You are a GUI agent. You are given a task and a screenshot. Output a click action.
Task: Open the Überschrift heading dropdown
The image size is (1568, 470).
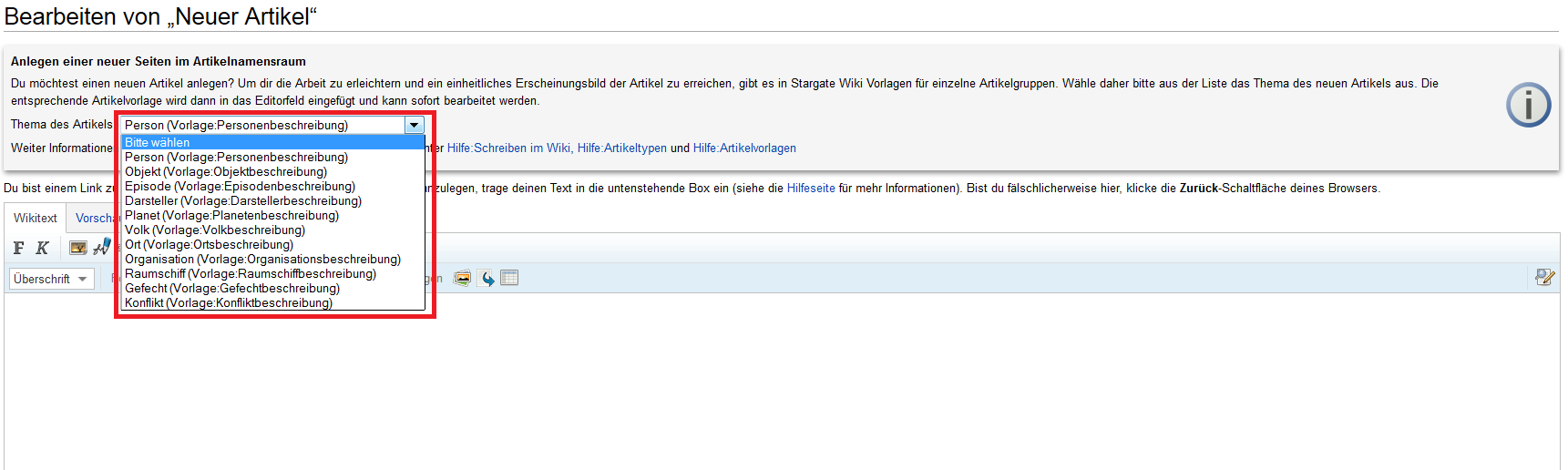pos(51,279)
